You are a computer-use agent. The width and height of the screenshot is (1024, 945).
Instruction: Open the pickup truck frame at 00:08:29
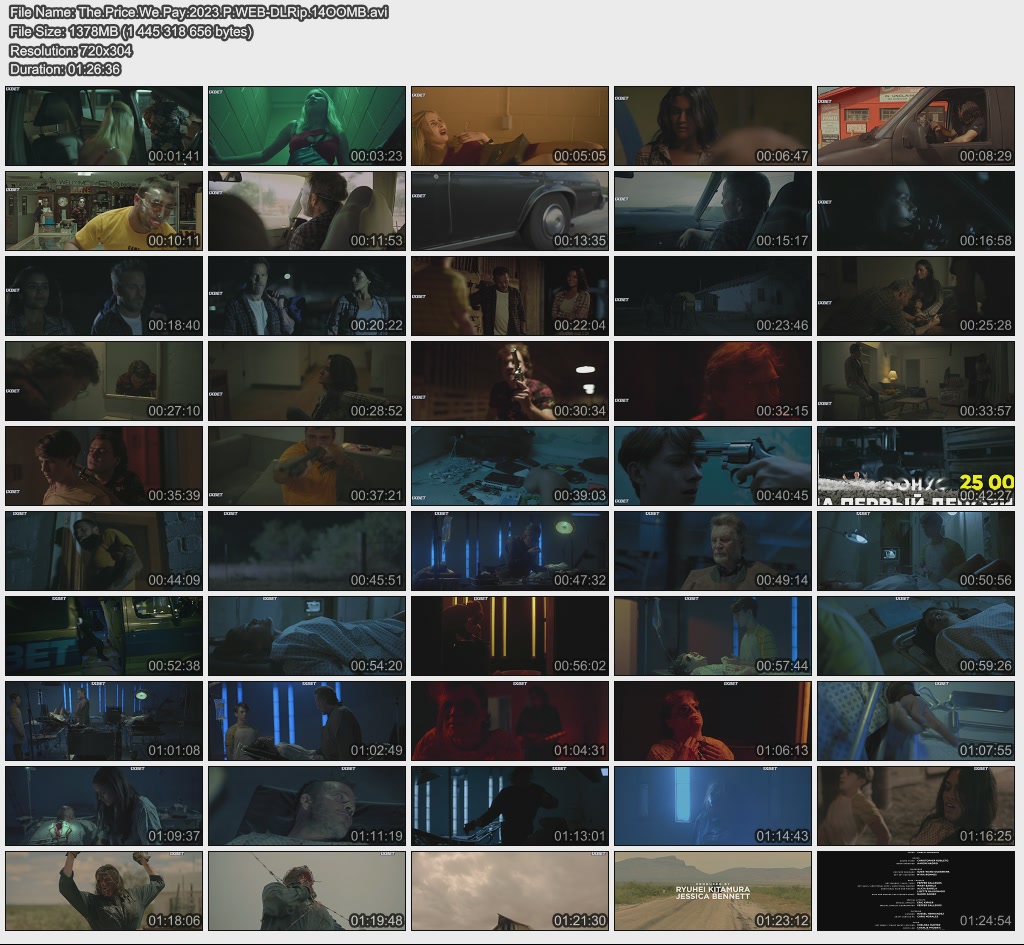click(915, 126)
